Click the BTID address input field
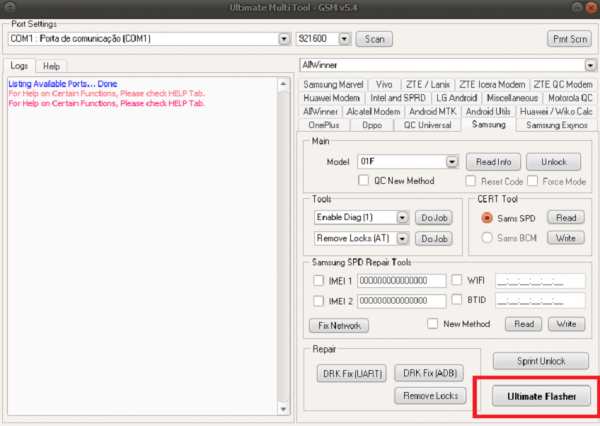Image resolution: width=600 pixels, height=426 pixels. [540, 300]
